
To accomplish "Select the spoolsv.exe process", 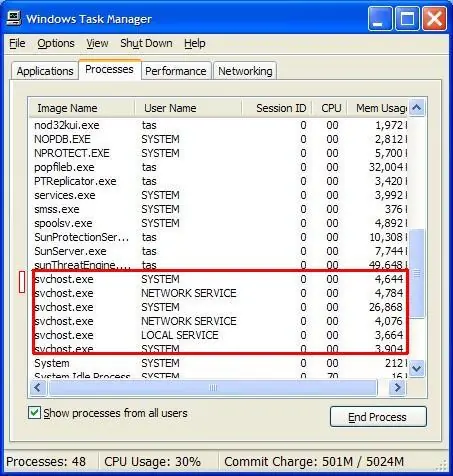I will (218, 223).
